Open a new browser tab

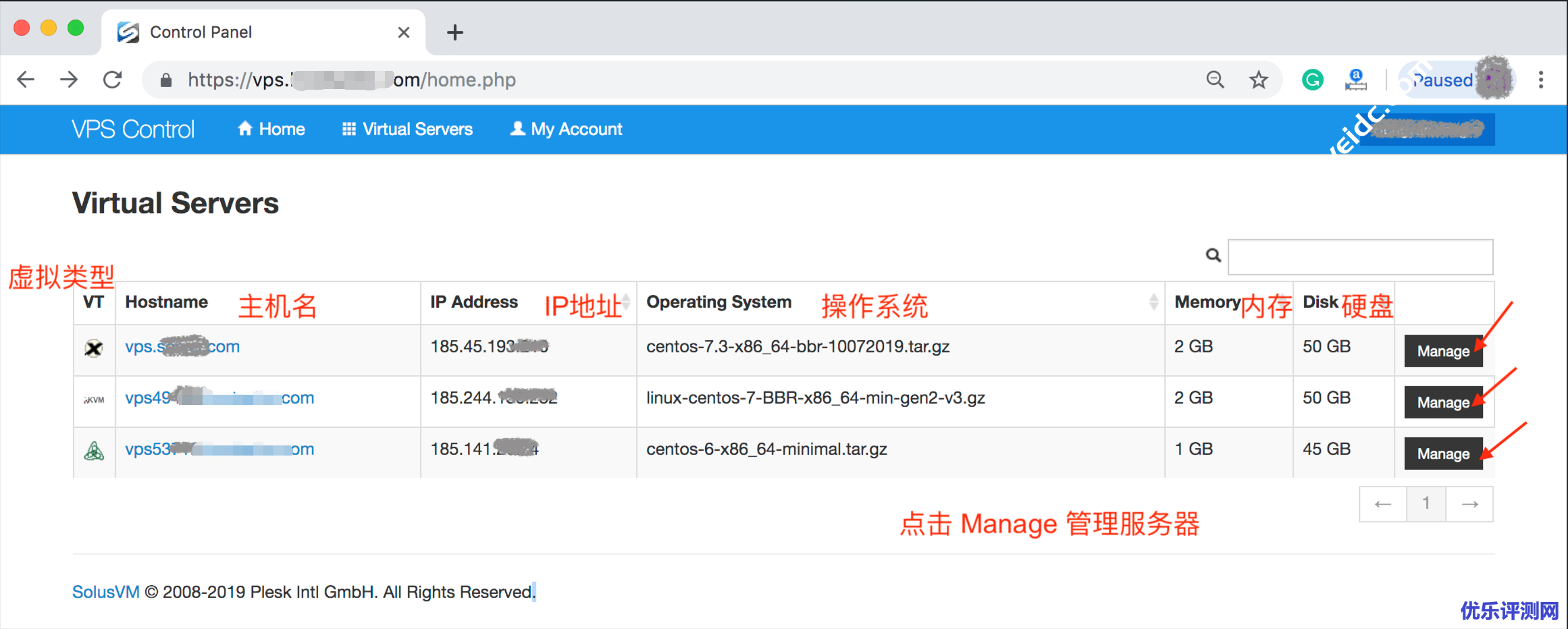455,32
